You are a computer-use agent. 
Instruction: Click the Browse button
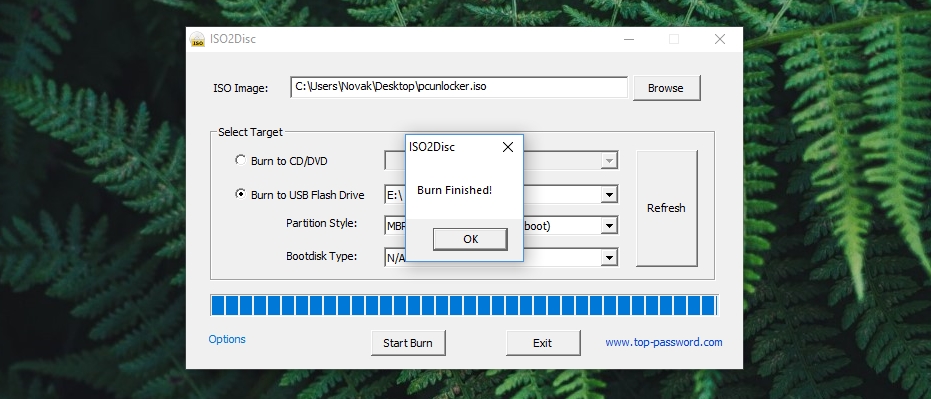pos(666,88)
